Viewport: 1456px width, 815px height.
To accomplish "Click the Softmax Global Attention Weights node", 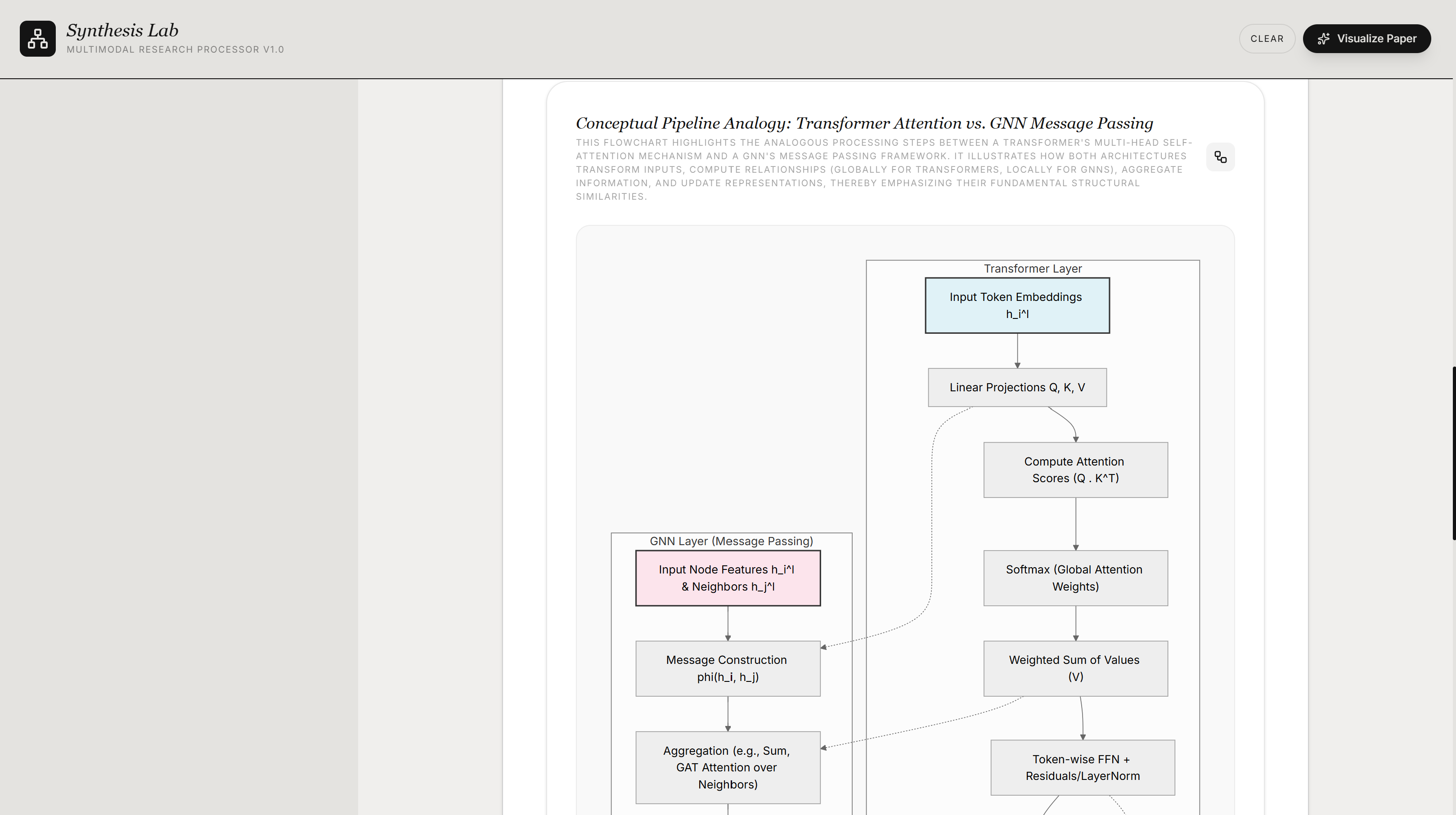I will [1075, 578].
